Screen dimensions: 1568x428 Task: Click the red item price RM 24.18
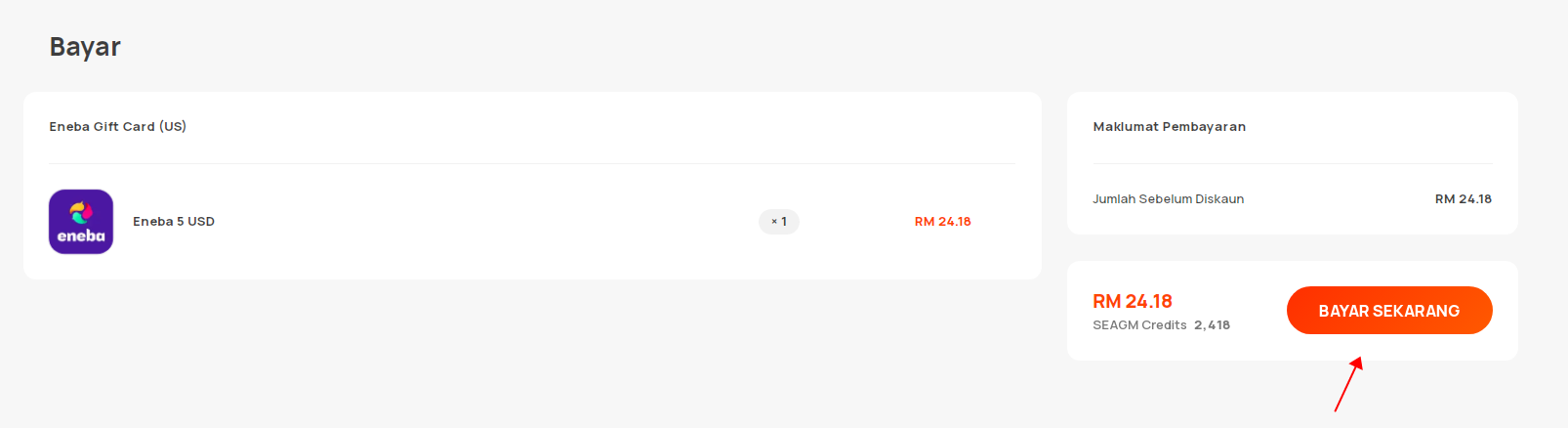[x=942, y=222]
